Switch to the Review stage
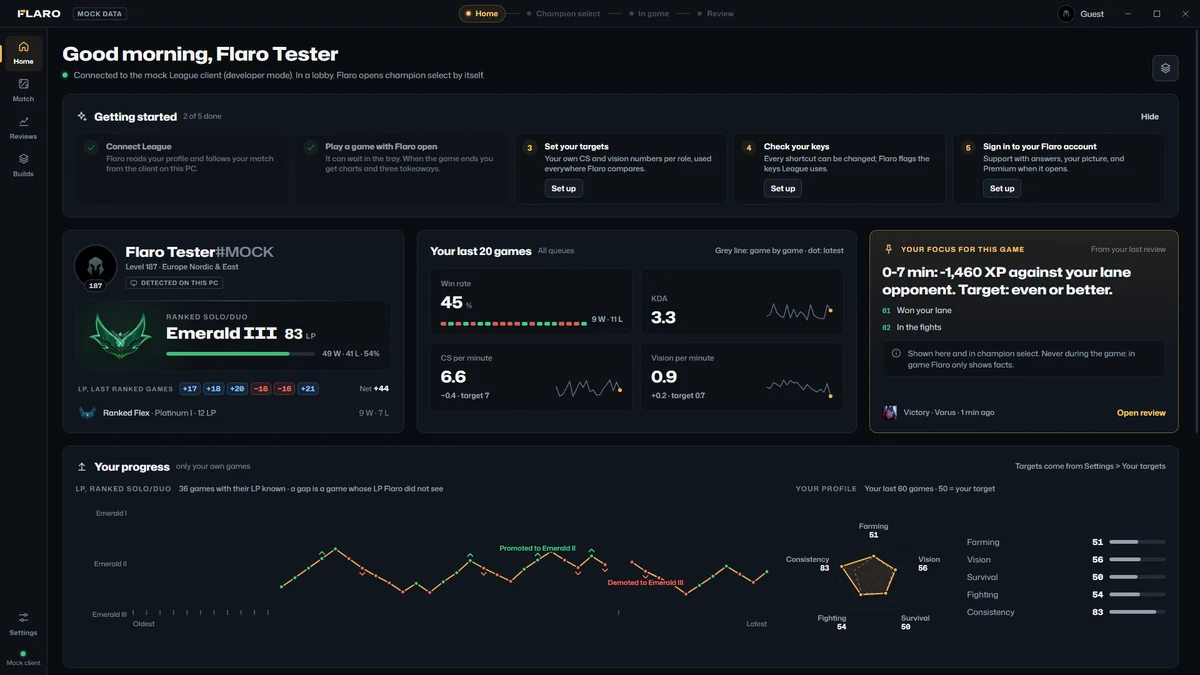1200x675 pixels. [x=714, y=14]
